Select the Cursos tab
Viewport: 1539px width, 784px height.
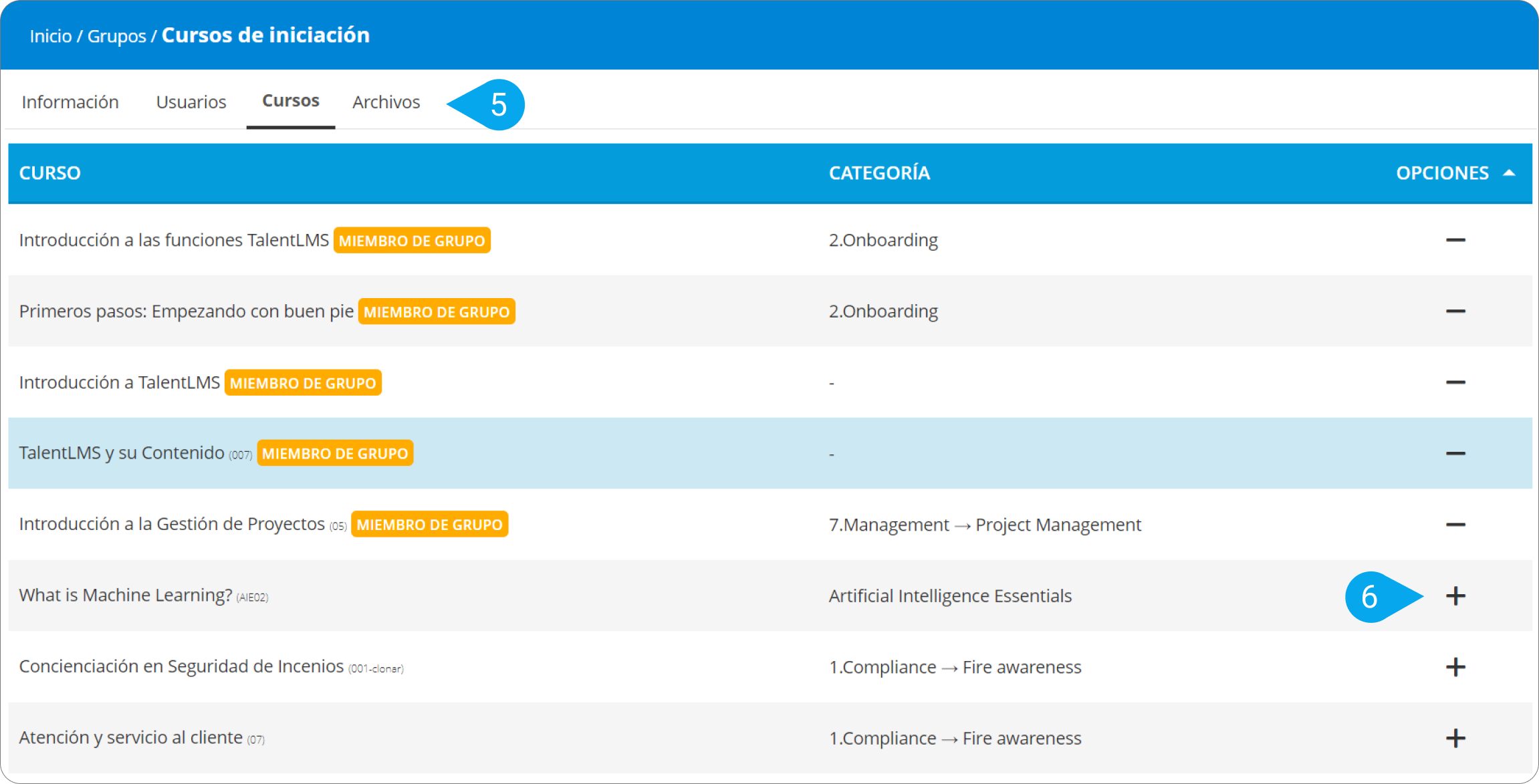coord(291,100)
